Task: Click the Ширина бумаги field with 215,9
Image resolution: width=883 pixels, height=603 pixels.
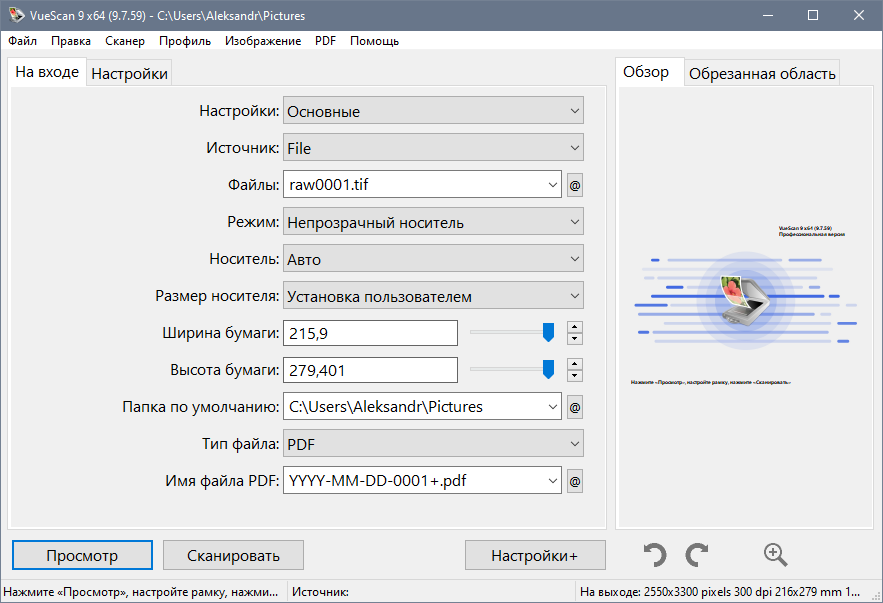Action: (371, 333)
